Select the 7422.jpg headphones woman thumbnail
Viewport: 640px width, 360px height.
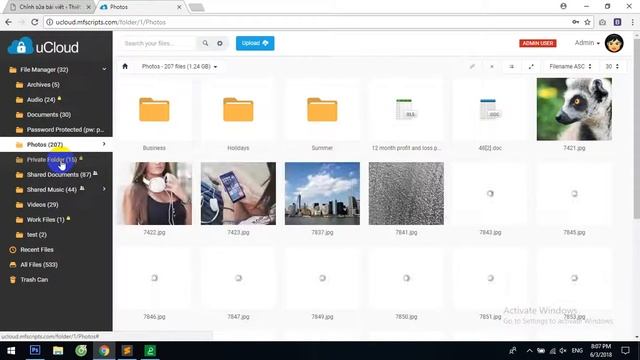(x=154, y=193)
